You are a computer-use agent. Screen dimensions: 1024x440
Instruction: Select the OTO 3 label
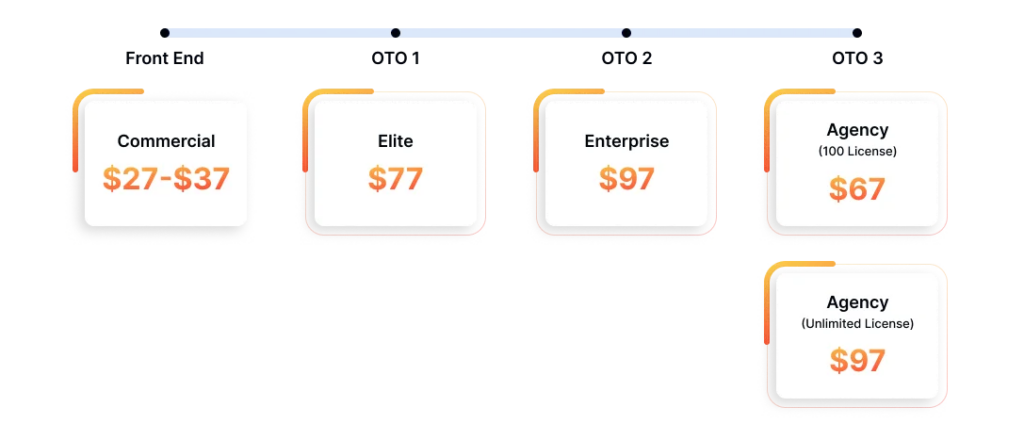(x=857, y=58)
